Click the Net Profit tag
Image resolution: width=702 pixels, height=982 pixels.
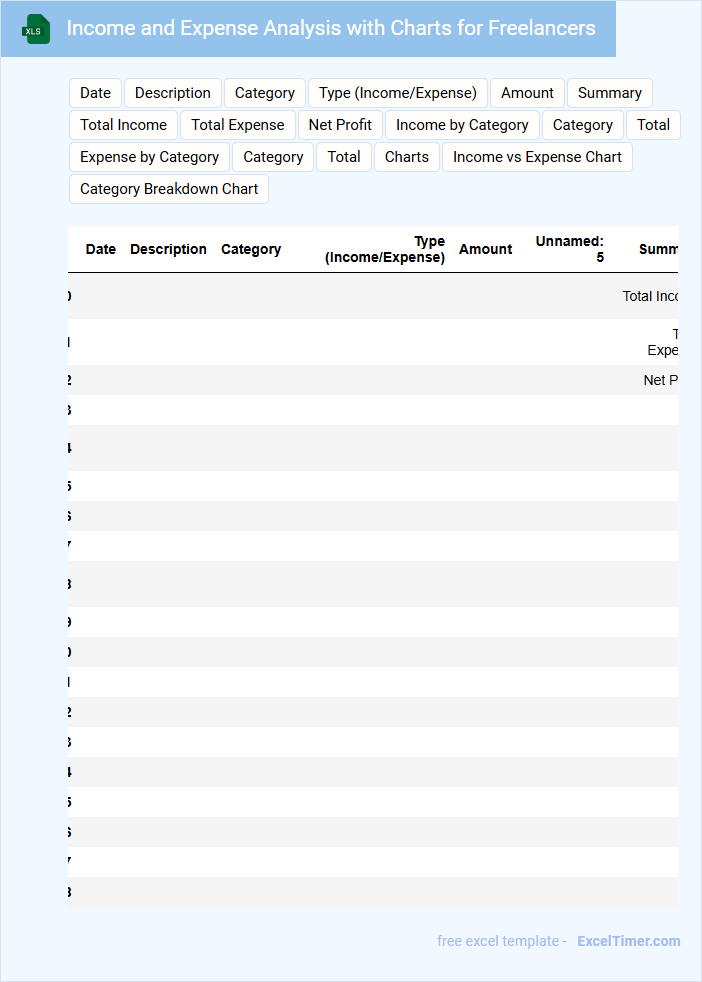point(340,125)
